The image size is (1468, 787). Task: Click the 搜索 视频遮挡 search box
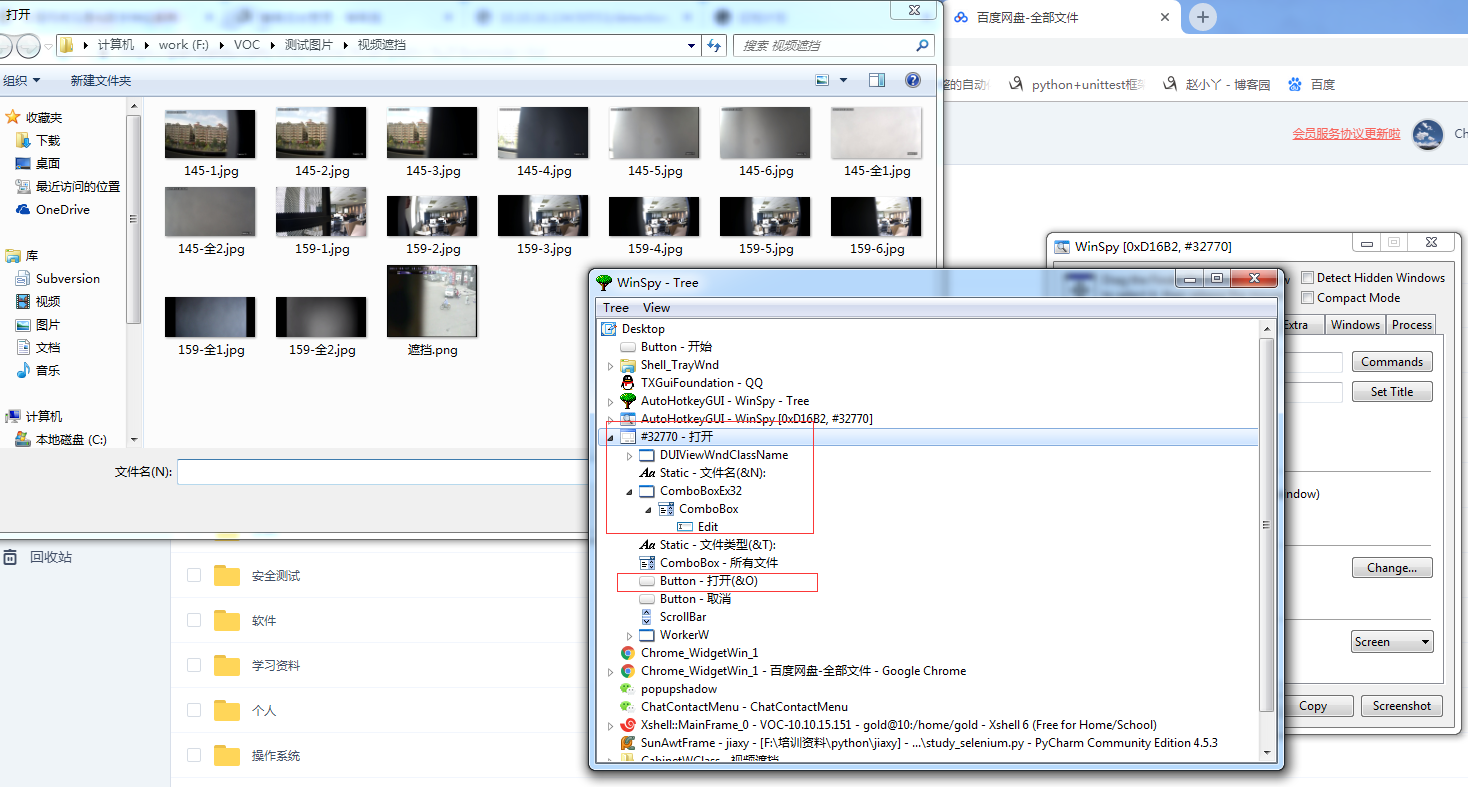(x=834, y=46)
